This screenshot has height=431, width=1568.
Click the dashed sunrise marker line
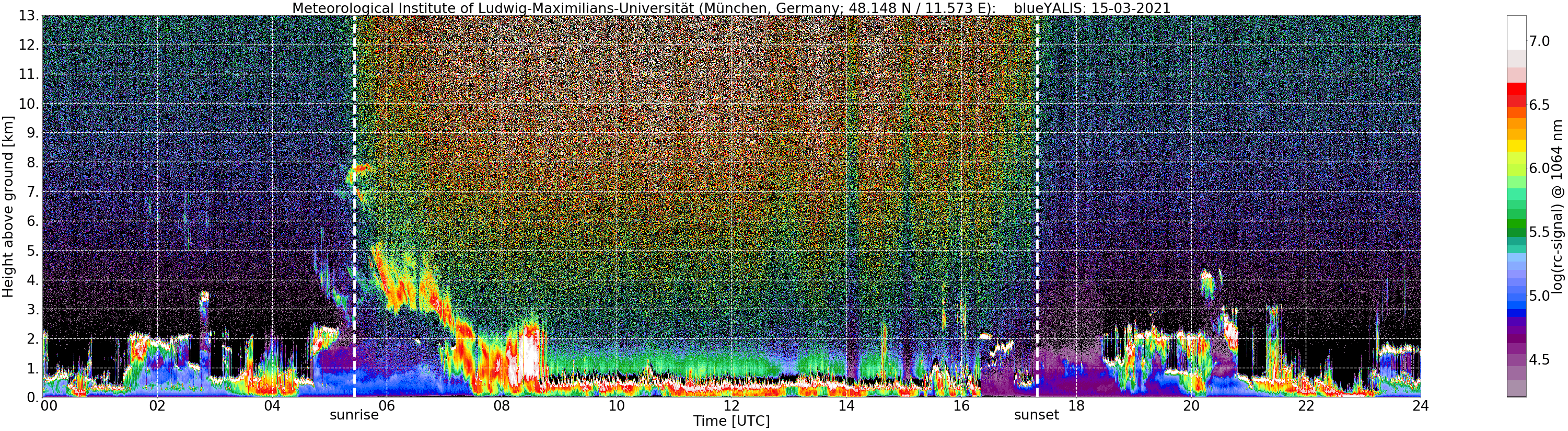click(x=354, y=206)
